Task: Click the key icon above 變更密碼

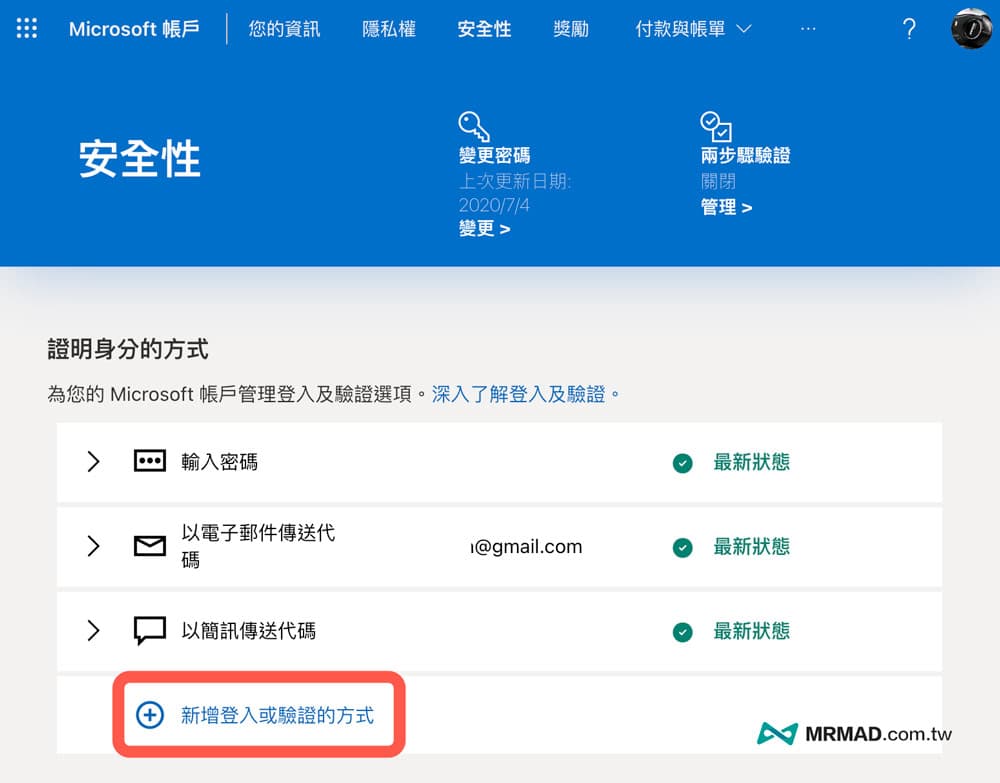Action: (474, 126)
